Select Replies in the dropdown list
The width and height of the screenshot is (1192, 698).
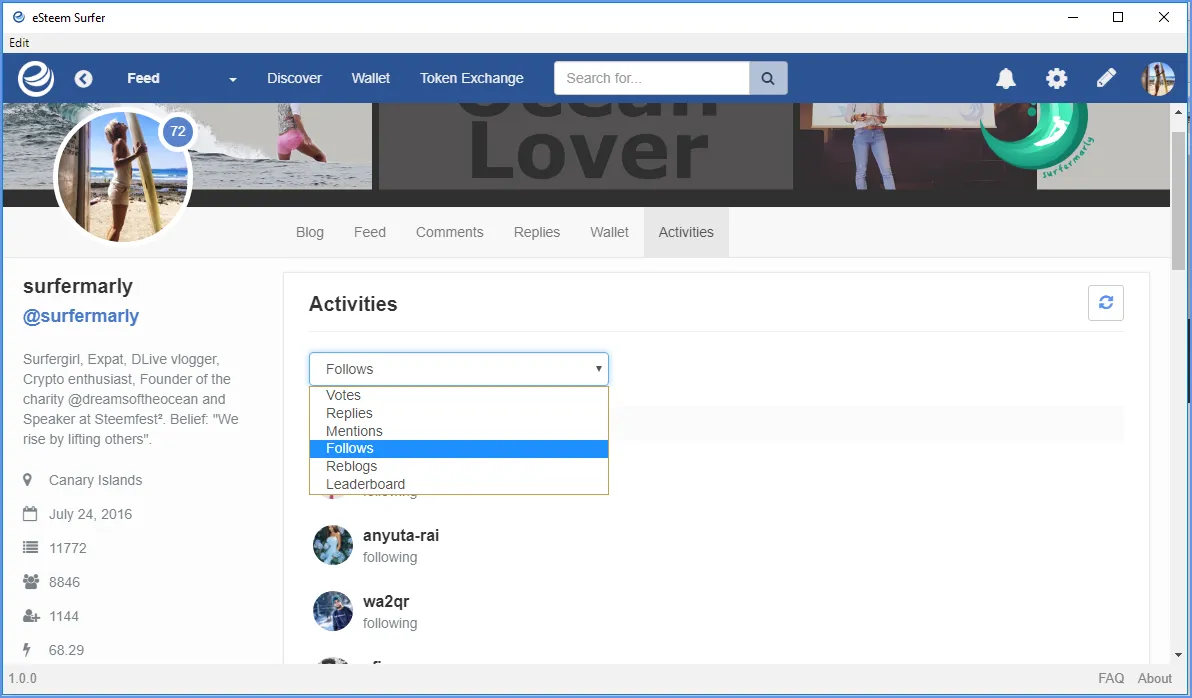458,413
